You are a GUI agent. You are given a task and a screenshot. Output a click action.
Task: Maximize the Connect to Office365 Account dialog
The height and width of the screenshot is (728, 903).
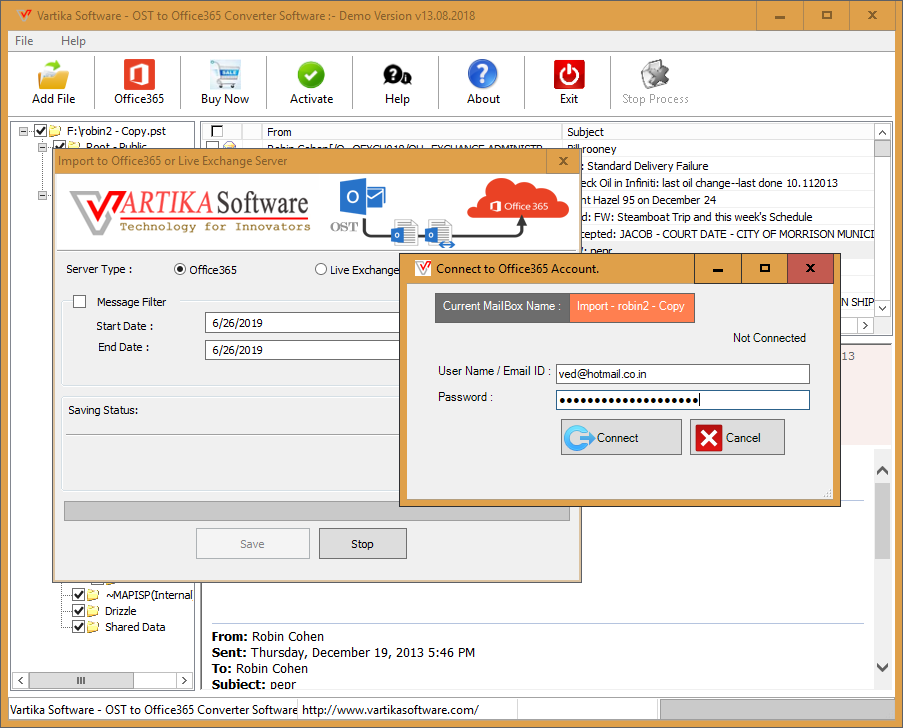(x=764, y=268)
